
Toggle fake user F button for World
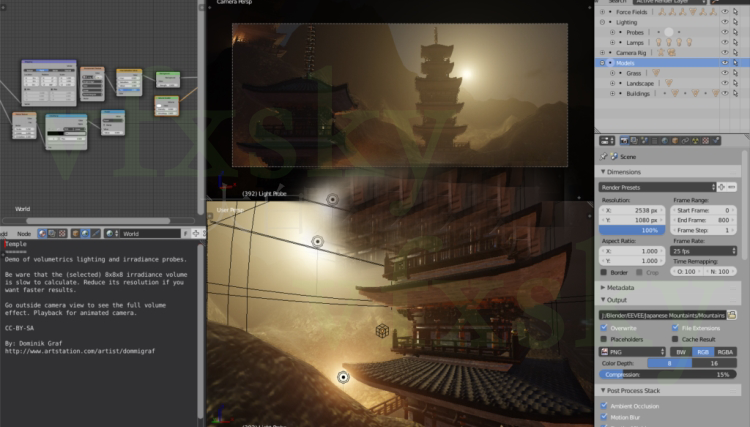pyautogui.click(x=186, y=233)
